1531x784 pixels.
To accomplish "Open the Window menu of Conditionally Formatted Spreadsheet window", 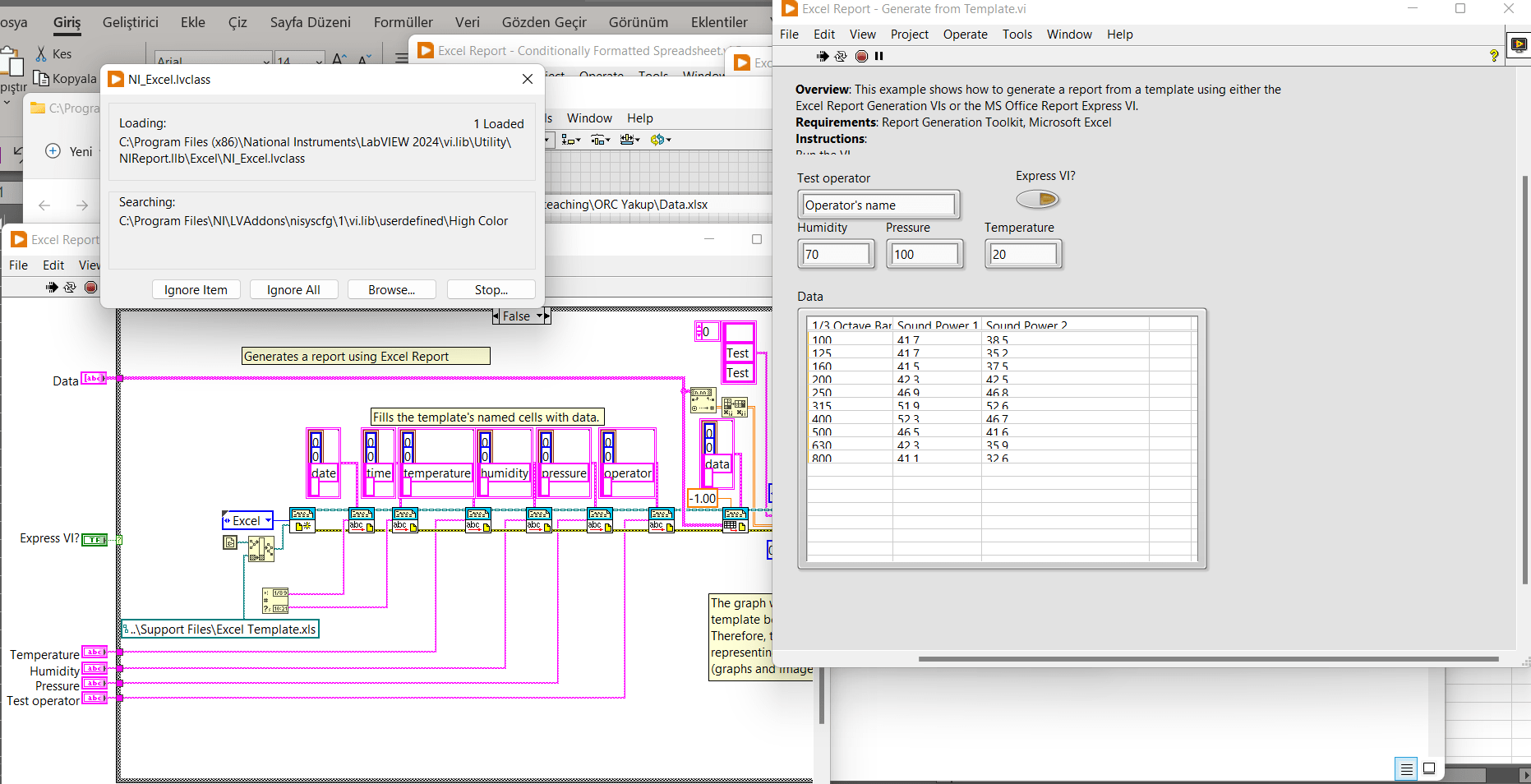I will pyautogui.click(x=703, y=75).
